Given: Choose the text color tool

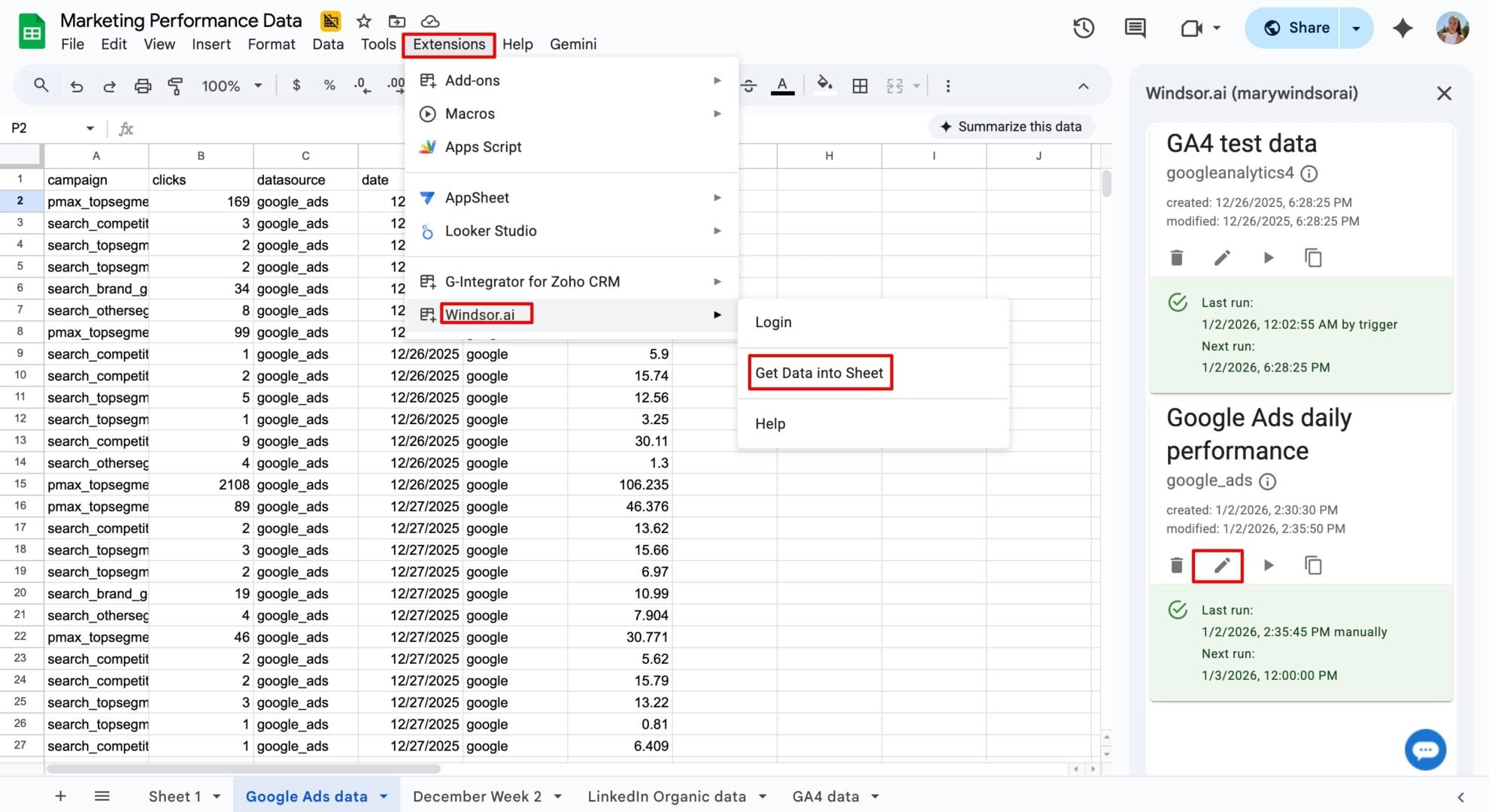Looking at the screenshot, I should pyautogui.click(x=782, y=86).
